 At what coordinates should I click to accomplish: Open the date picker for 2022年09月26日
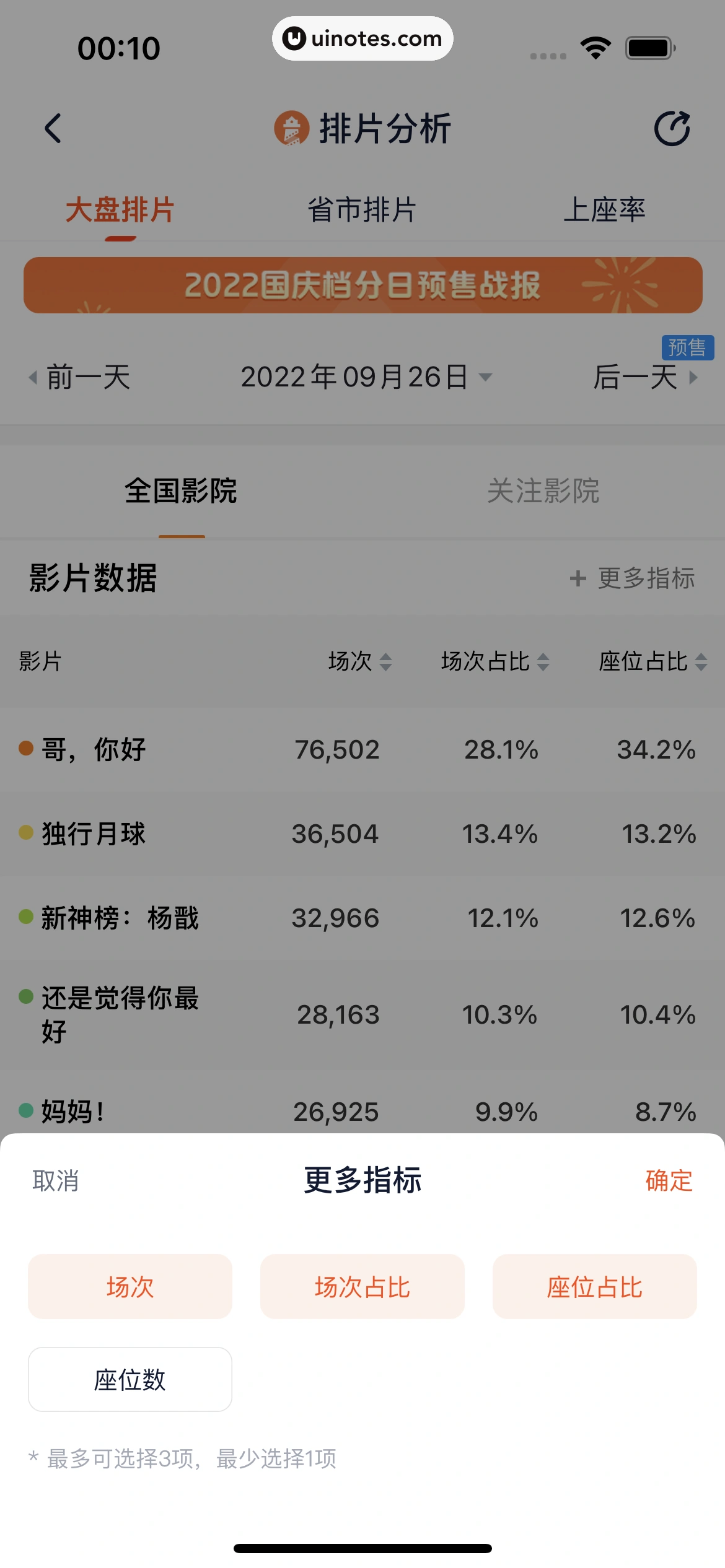(366, 377)
